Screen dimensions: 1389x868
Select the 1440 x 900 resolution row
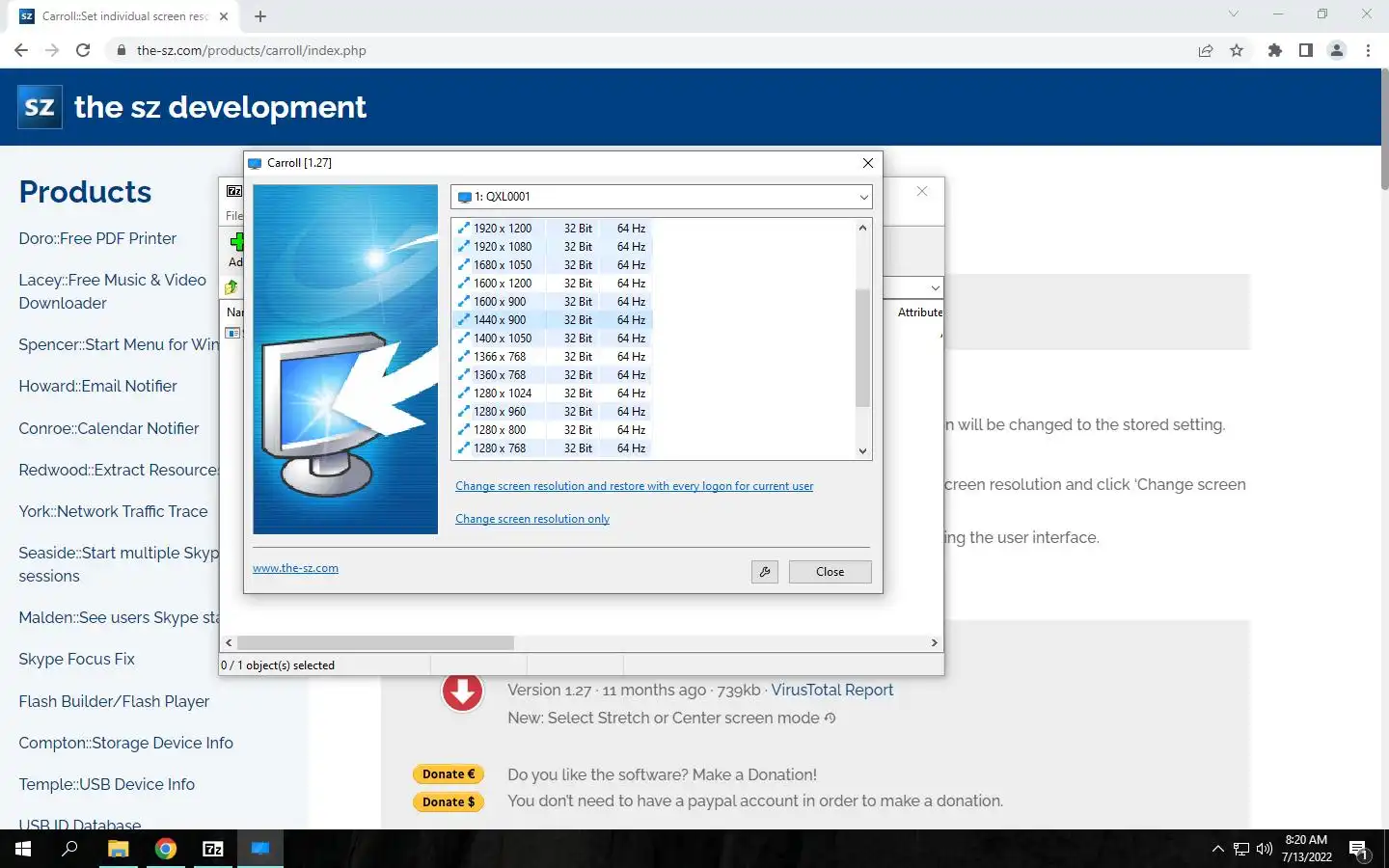pos(554,320)
